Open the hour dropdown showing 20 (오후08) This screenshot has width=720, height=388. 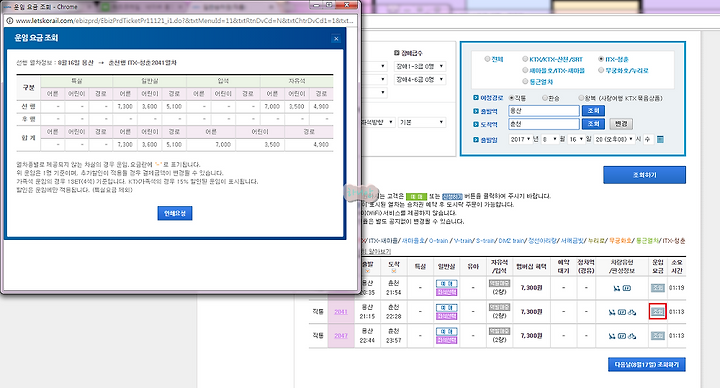pyautogui.click(x=613, y=139)
